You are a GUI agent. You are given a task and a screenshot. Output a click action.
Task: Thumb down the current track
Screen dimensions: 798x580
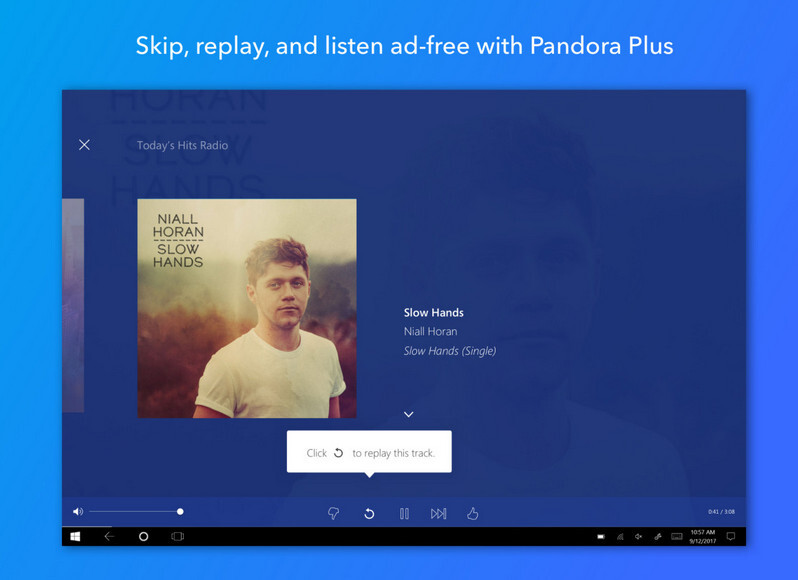pyautogui.click(x=333, y=513)
